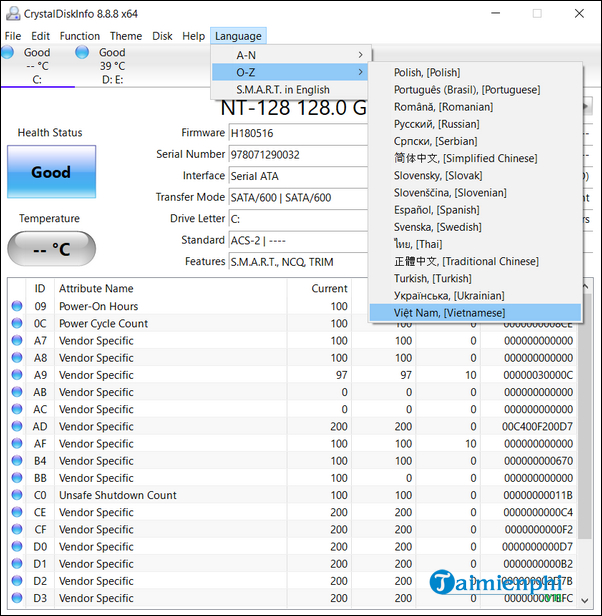Open the Function menu
Image resolution: width=602 pixels, height=616 pixels.
pos(80,36)
